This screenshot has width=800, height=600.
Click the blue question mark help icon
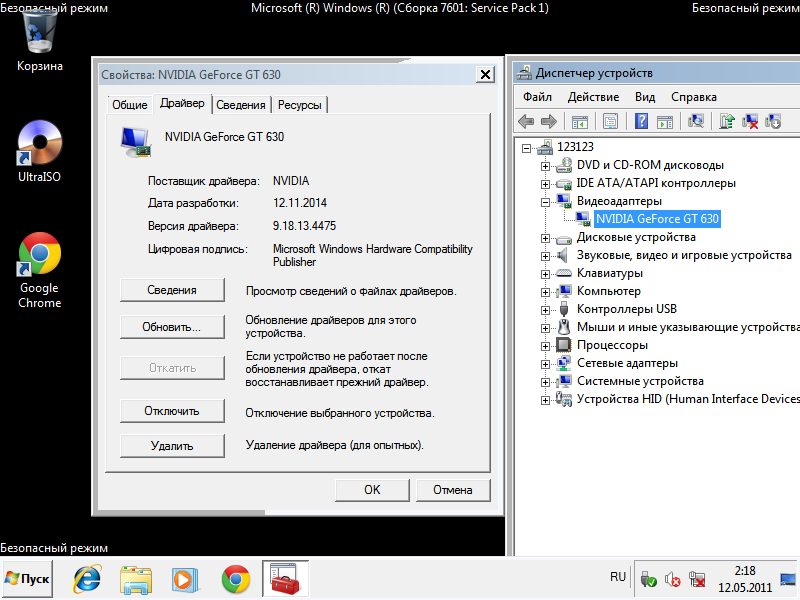click(x=639, y=121)
